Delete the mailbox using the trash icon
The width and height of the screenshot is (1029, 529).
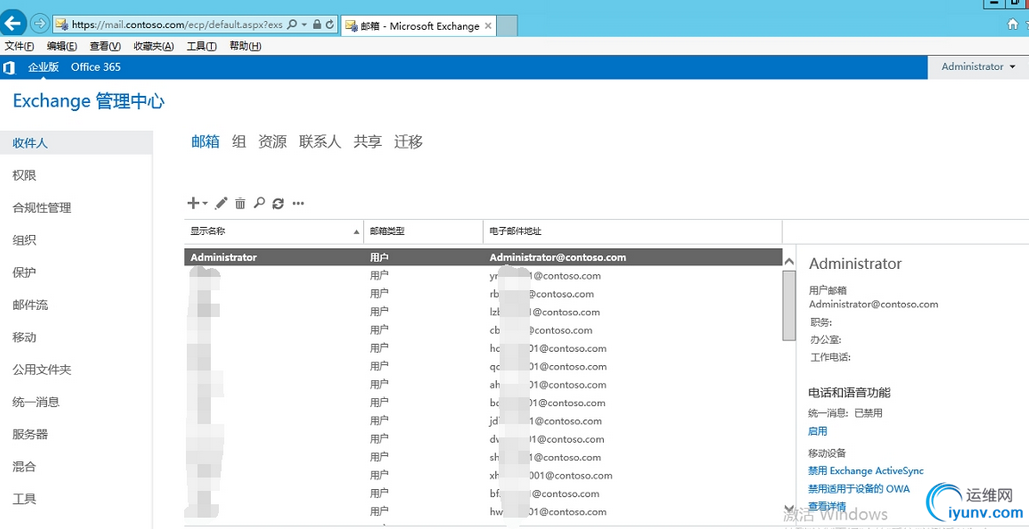[240, 203]
